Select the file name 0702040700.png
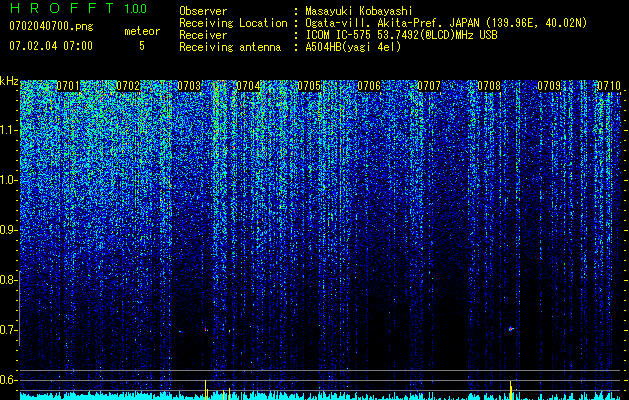 (51, 27)
